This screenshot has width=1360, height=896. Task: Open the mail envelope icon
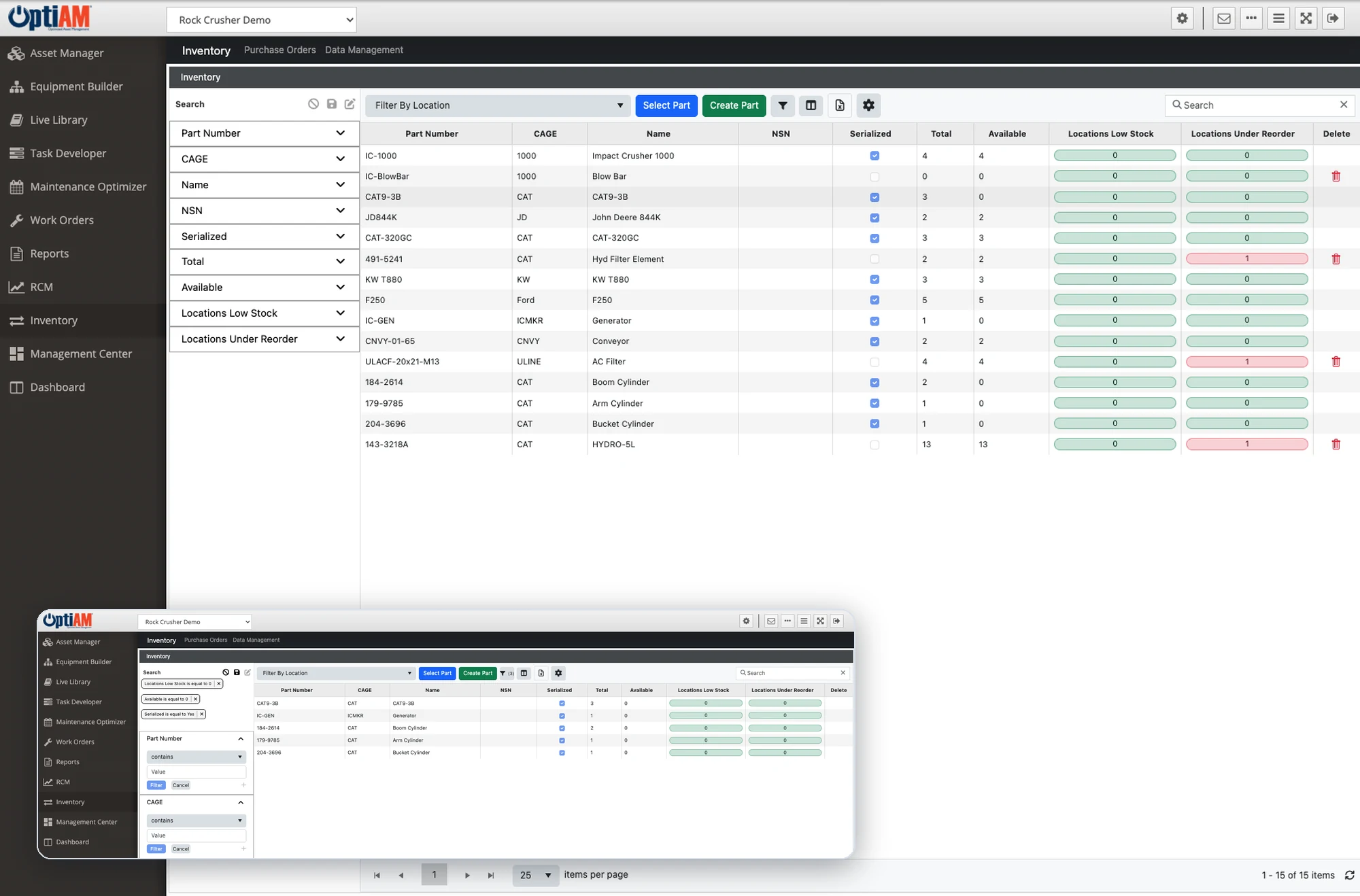[x=1224, y=18]
